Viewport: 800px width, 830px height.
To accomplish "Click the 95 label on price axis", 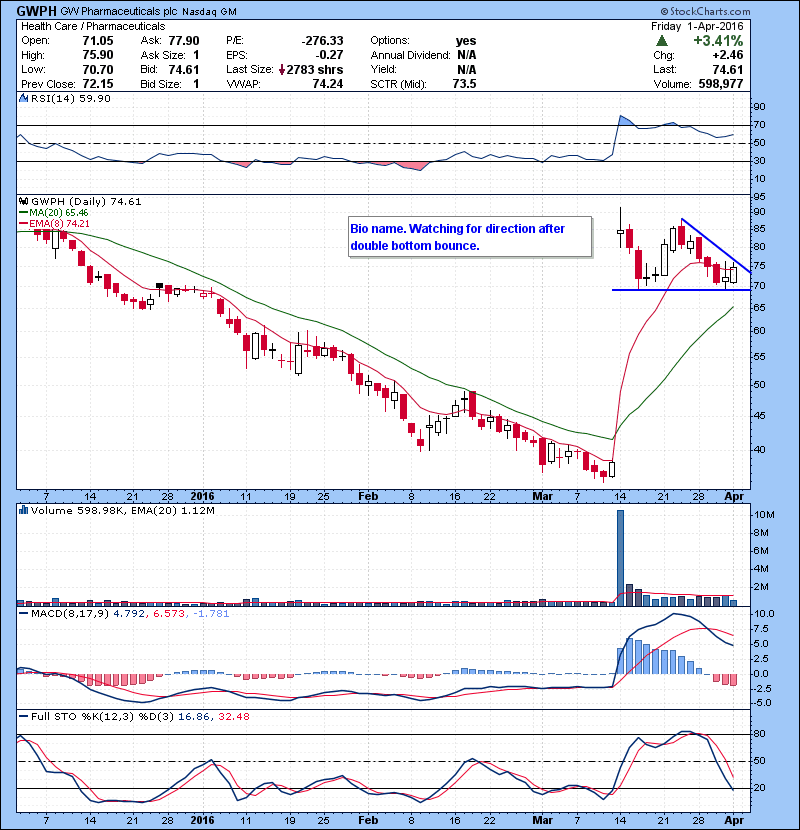I will (759, 197).
